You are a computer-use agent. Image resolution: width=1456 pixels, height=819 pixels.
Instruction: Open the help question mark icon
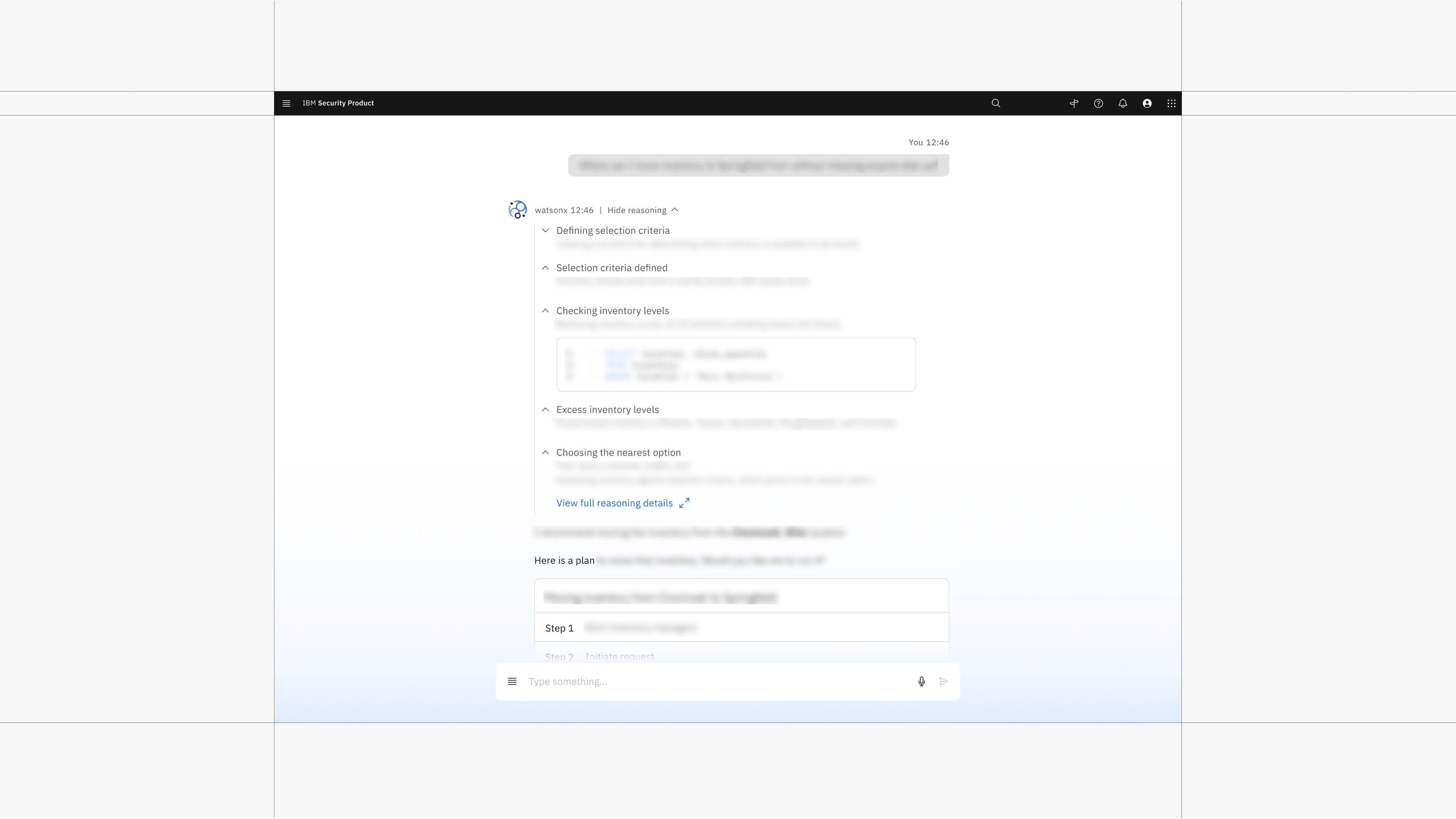pos(1098,104)
